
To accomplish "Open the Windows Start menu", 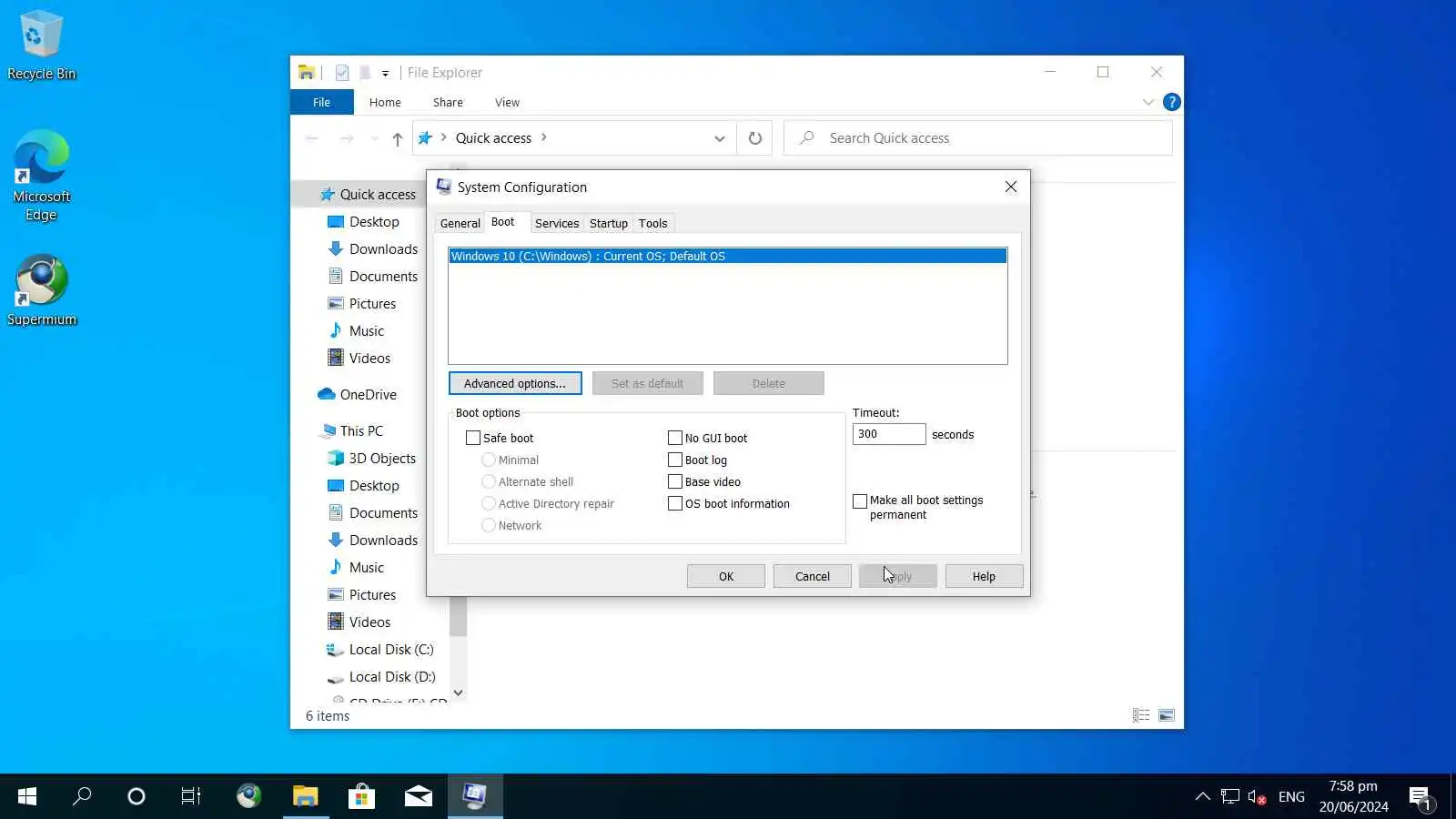I will tap(27, 796).
